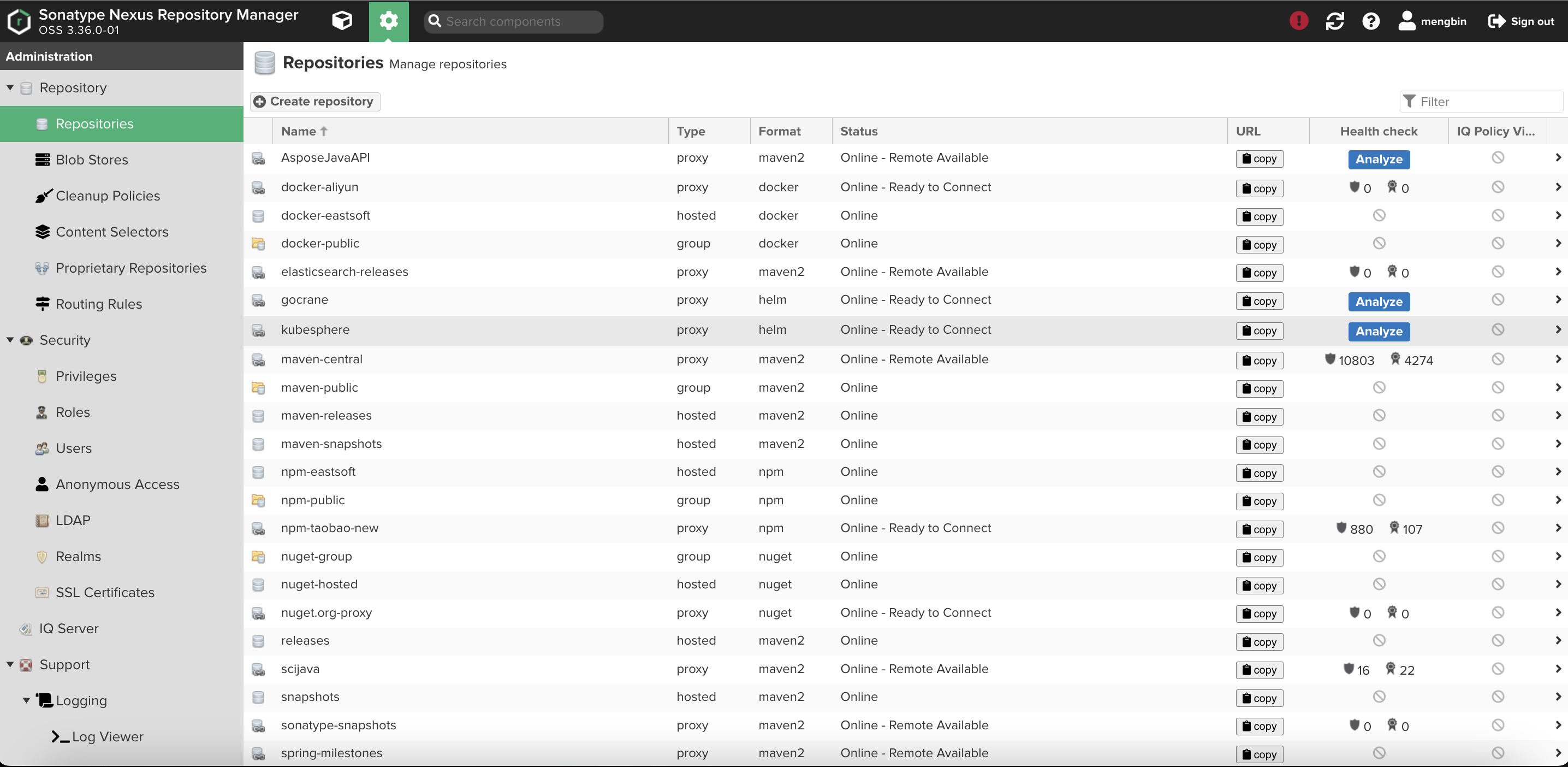This screenshot has width=1568, height=767.
Task: Click the LDAP book icon
Action: [41, 520]
